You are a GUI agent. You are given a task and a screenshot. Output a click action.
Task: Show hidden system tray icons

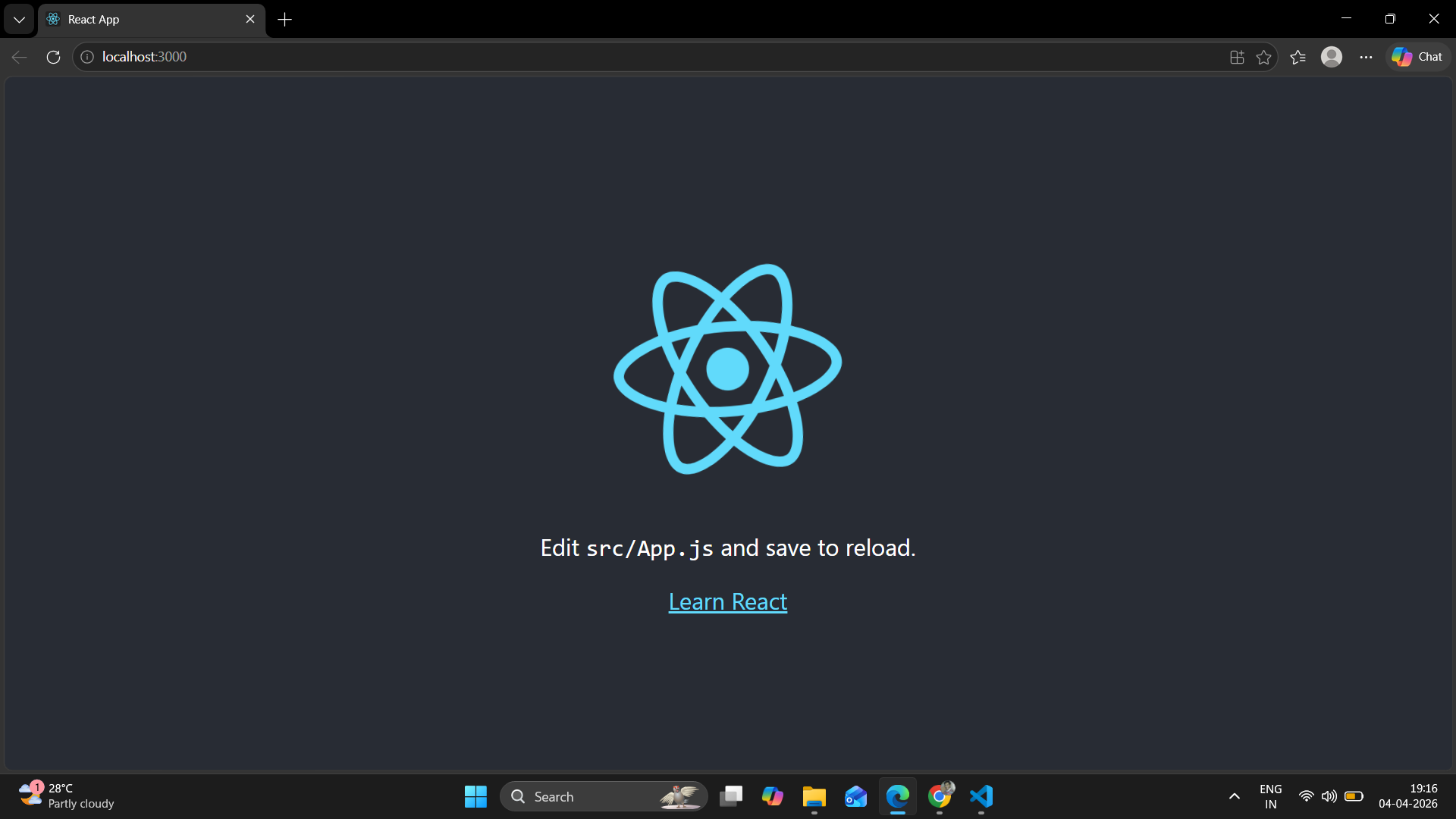click(1234, 796)
